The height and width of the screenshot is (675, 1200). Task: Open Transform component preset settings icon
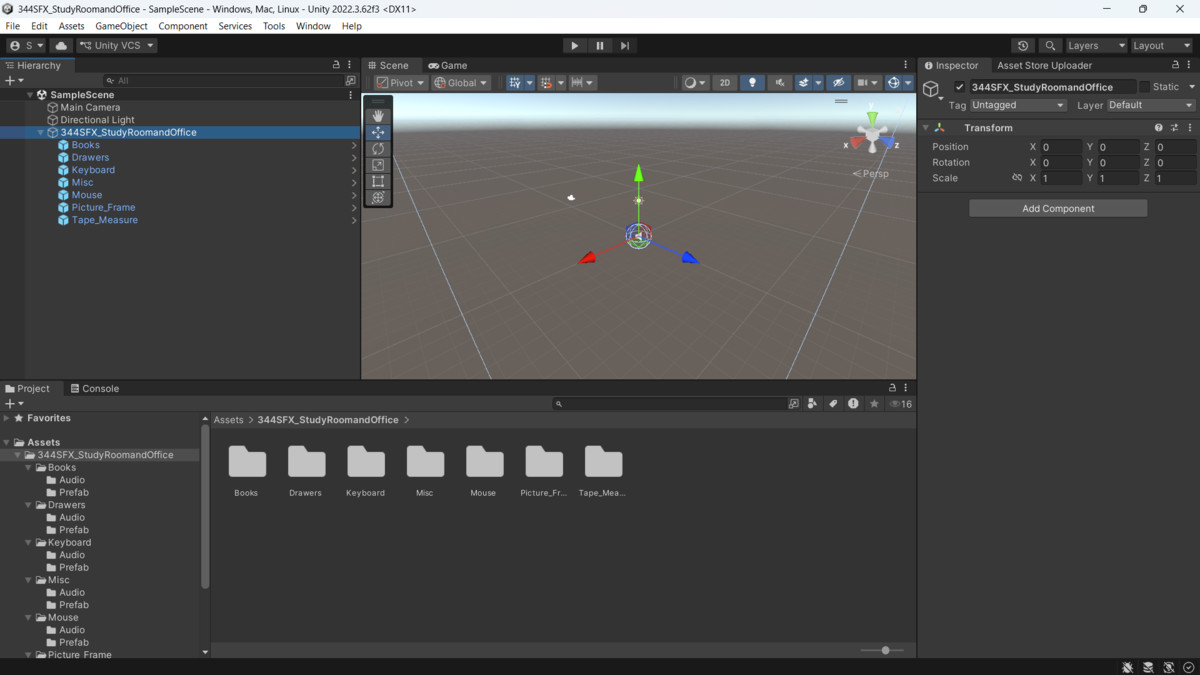1174,128
